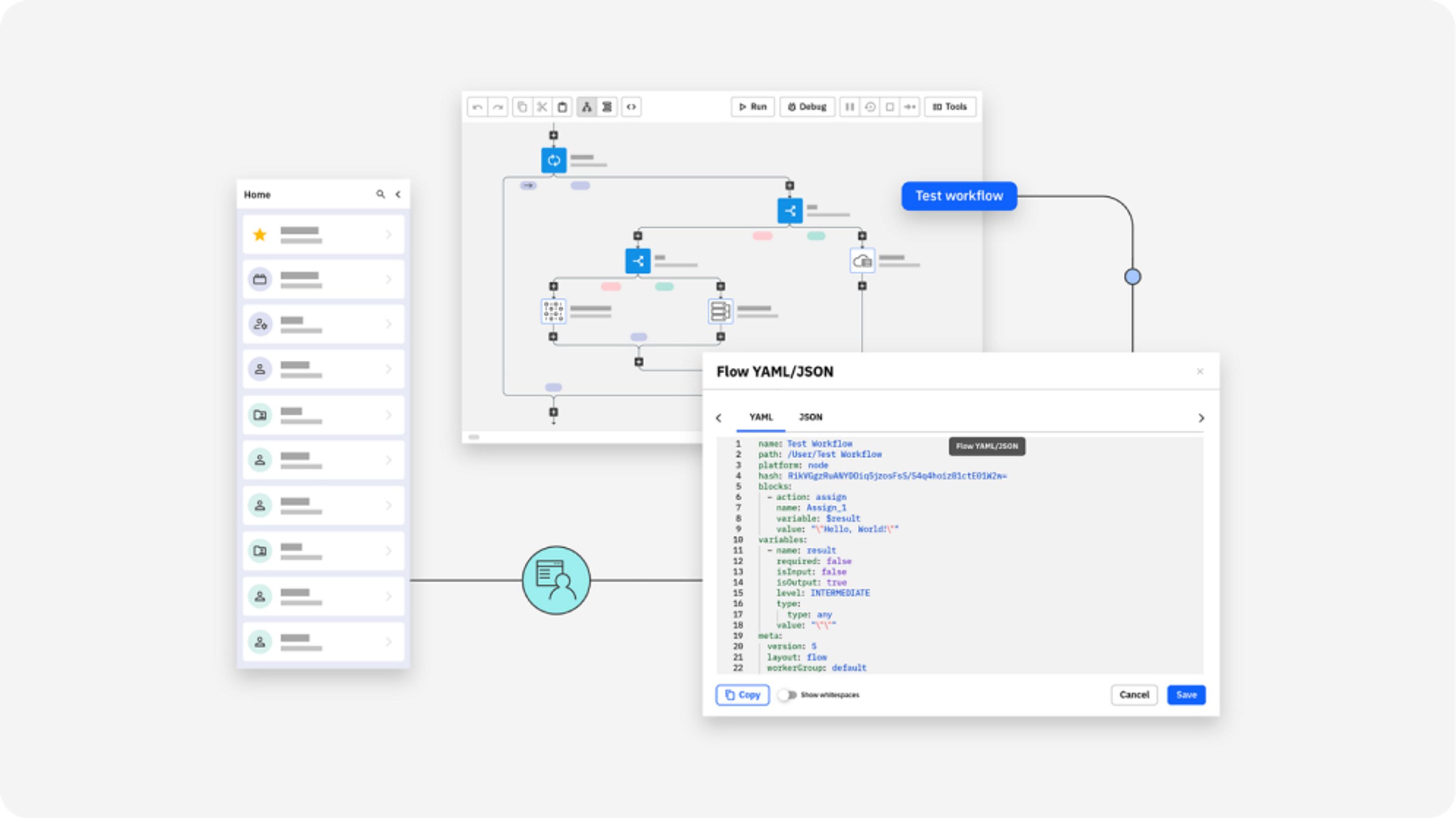Image resolution: width=1456 pixels, height=818 pixels.
Task: Click the scissors cut icon
Action: (542, 107)
